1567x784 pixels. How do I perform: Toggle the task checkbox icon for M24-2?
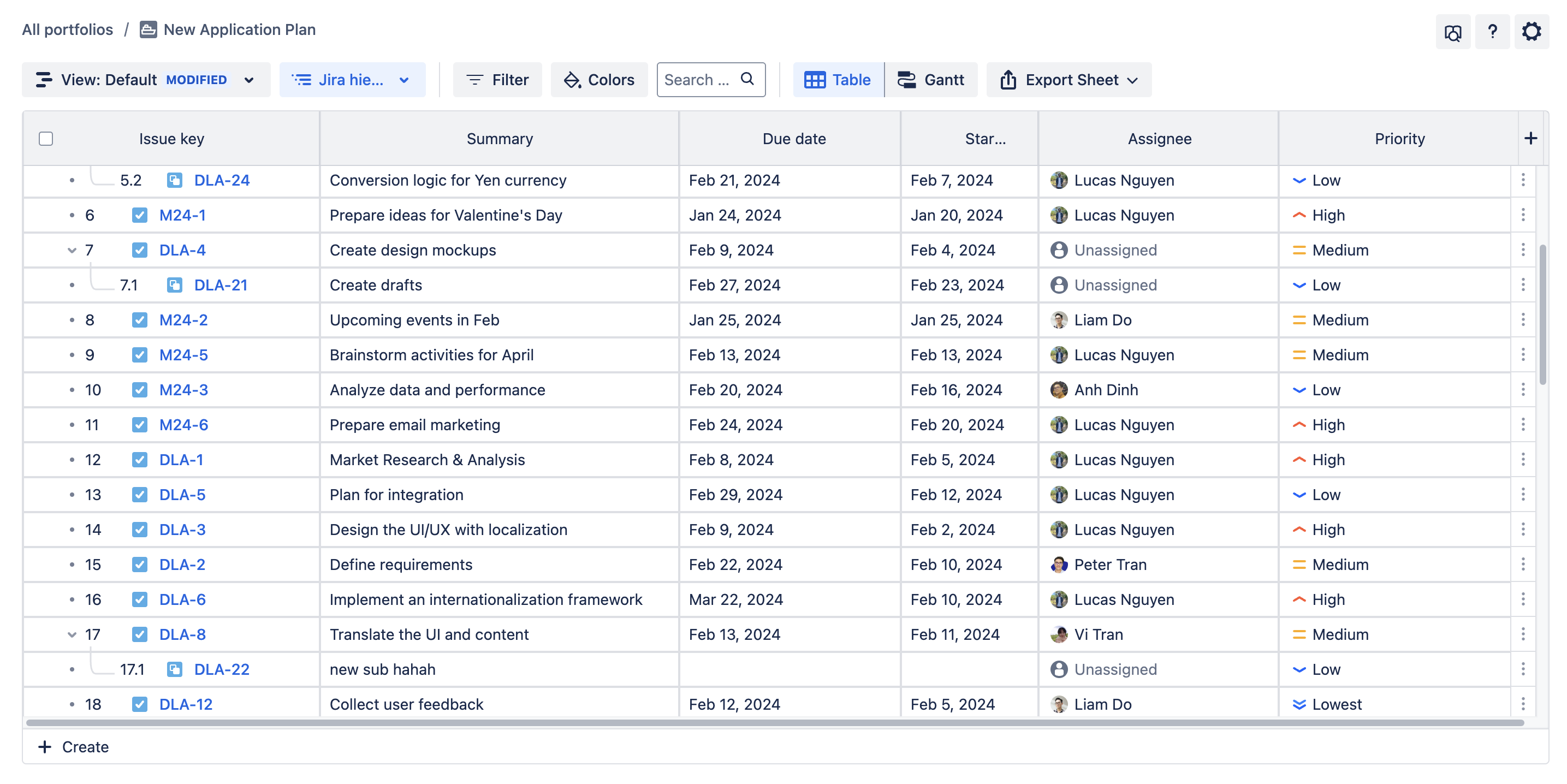[x=140, y=320]
